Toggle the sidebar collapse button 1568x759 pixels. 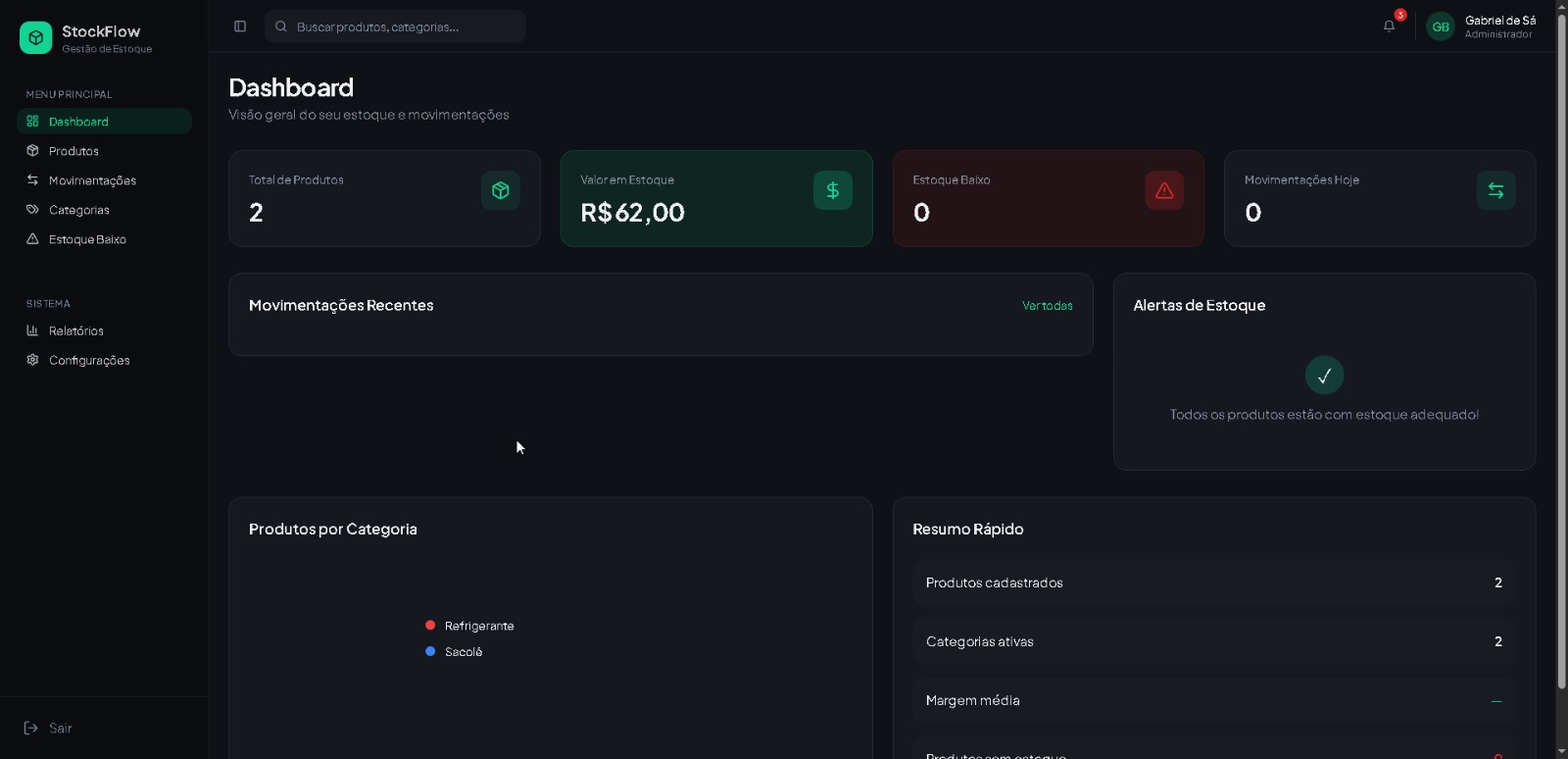(240, 26)
